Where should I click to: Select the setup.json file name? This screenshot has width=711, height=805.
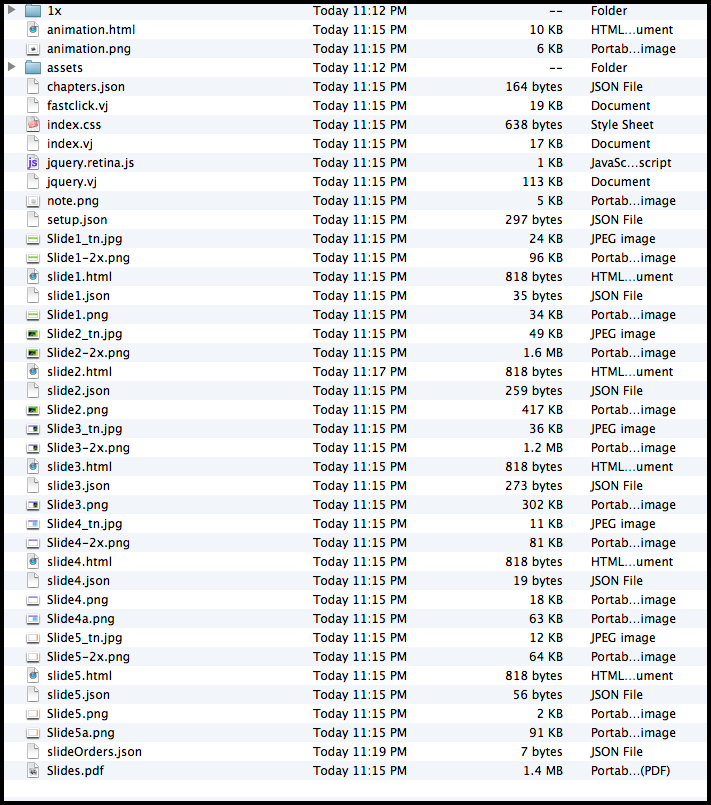pyautogui.click(x=77, y=219)
